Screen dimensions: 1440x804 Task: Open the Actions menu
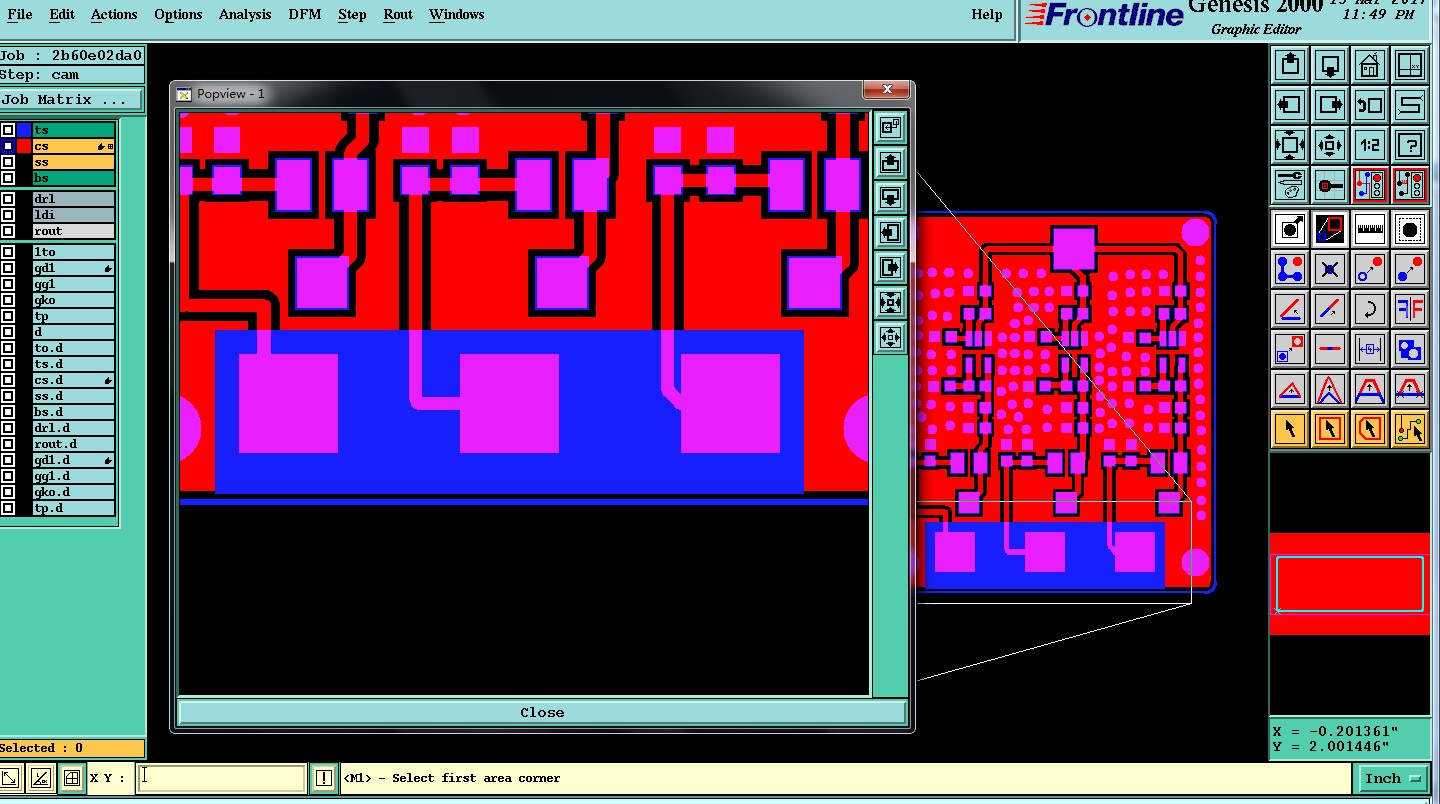coord(114,14)
